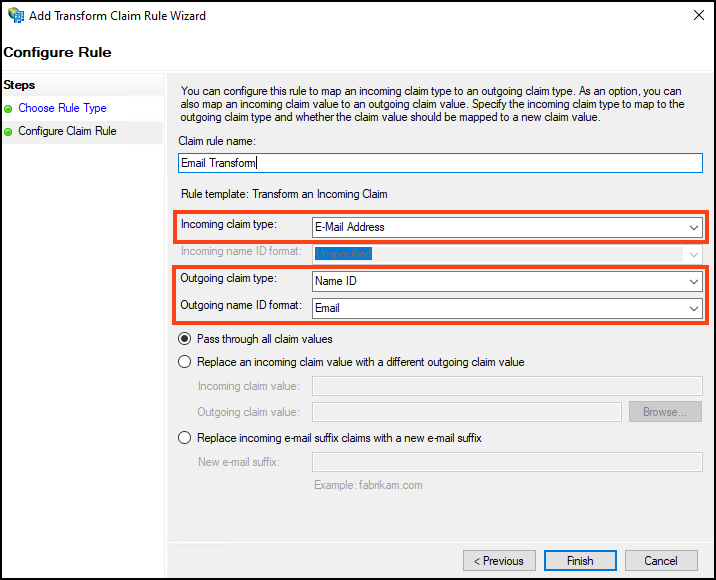Open the Outgoing claim type dropdown

click(507, 281)
